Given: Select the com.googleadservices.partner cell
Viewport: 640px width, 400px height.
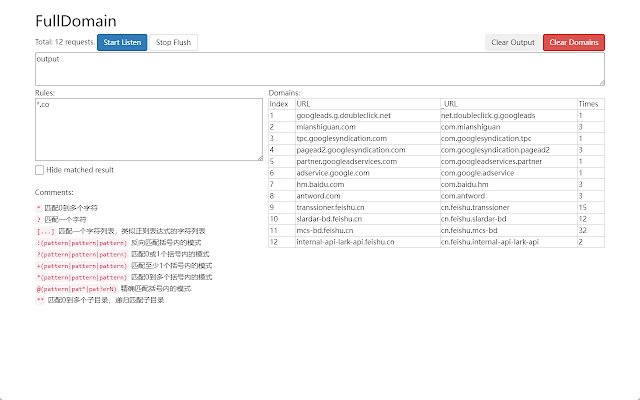Looking at the screenshot, I should pyautogui.click(x=509, y=161).
